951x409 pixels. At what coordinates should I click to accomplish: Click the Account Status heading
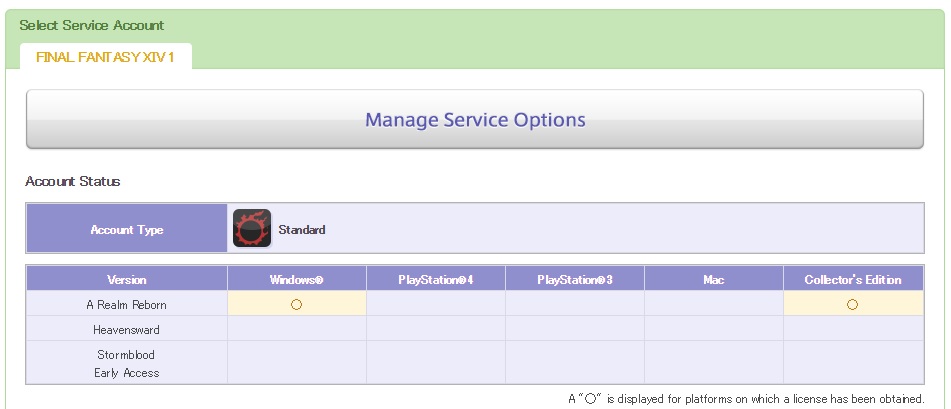coord(73,181)
